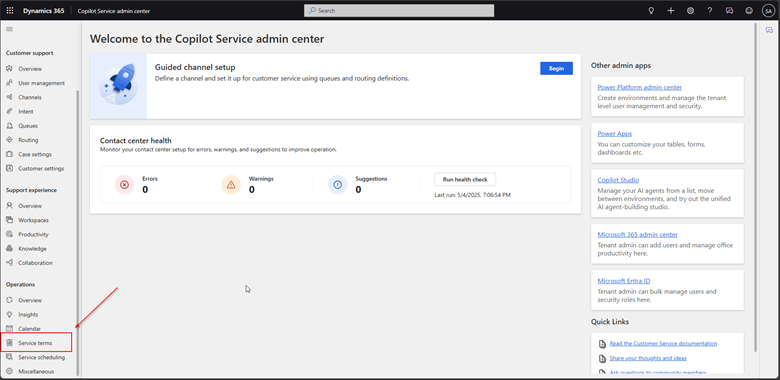Click the orange Warnings triangle icon

[x=231, y=185]
